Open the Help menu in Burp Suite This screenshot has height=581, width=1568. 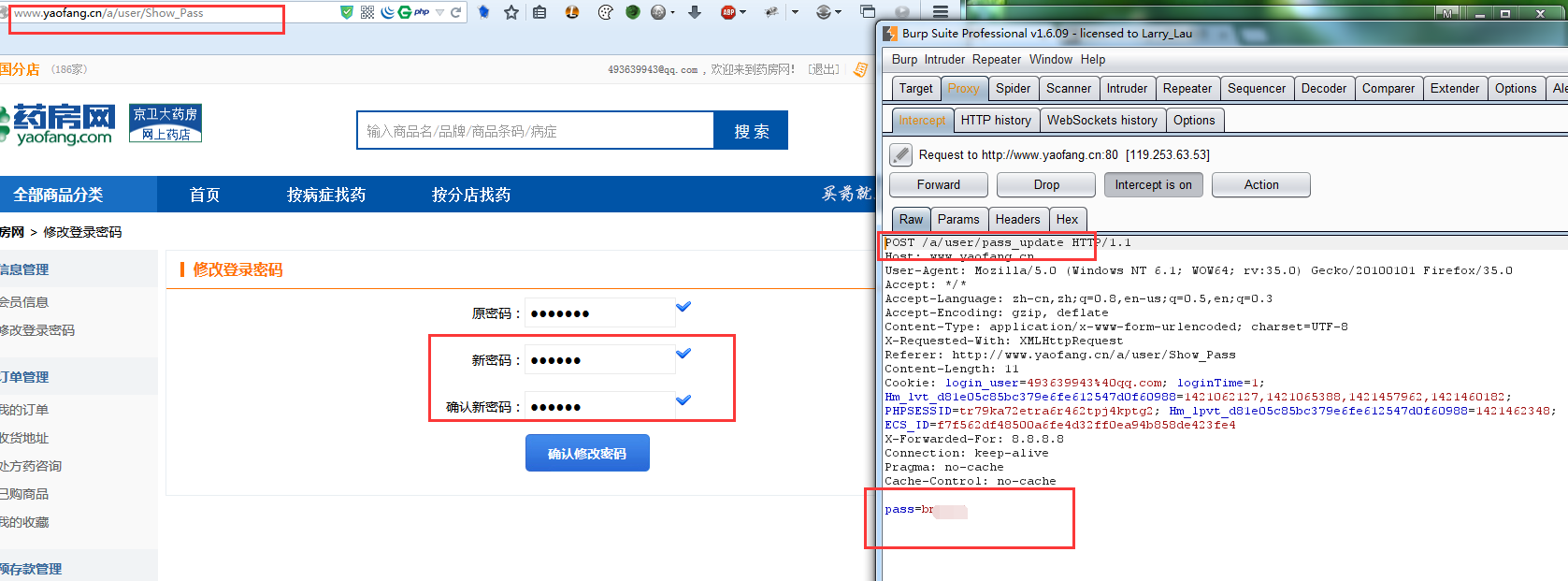pos(1093,59)
